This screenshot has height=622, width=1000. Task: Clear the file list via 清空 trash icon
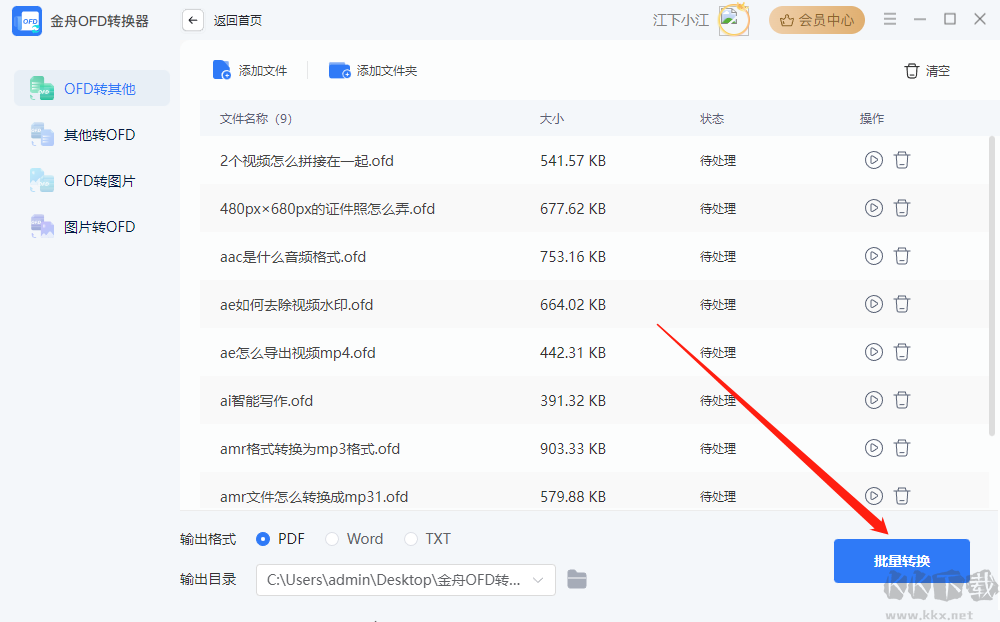[912, 70]
